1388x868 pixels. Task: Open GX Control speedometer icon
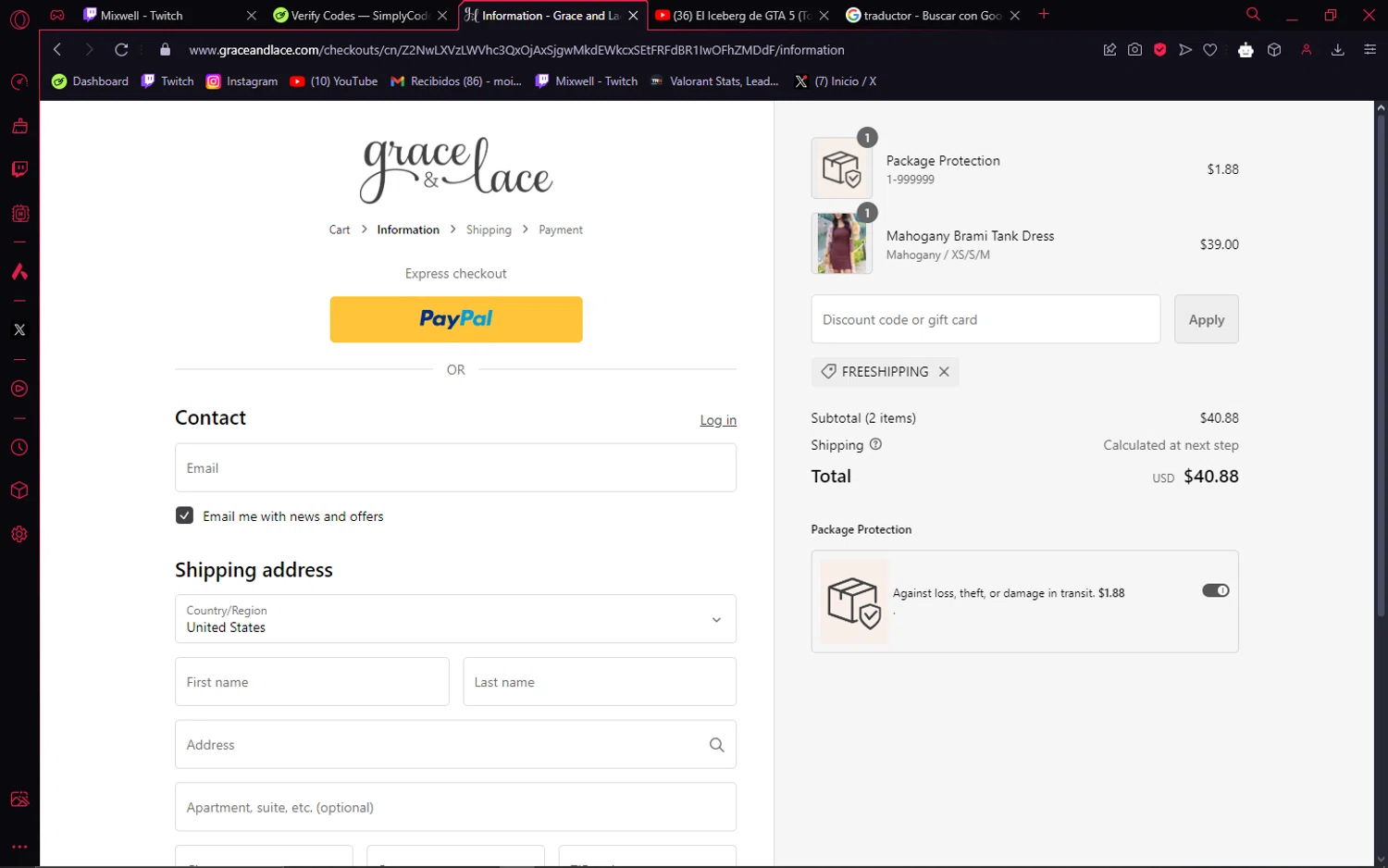[19, 82]
